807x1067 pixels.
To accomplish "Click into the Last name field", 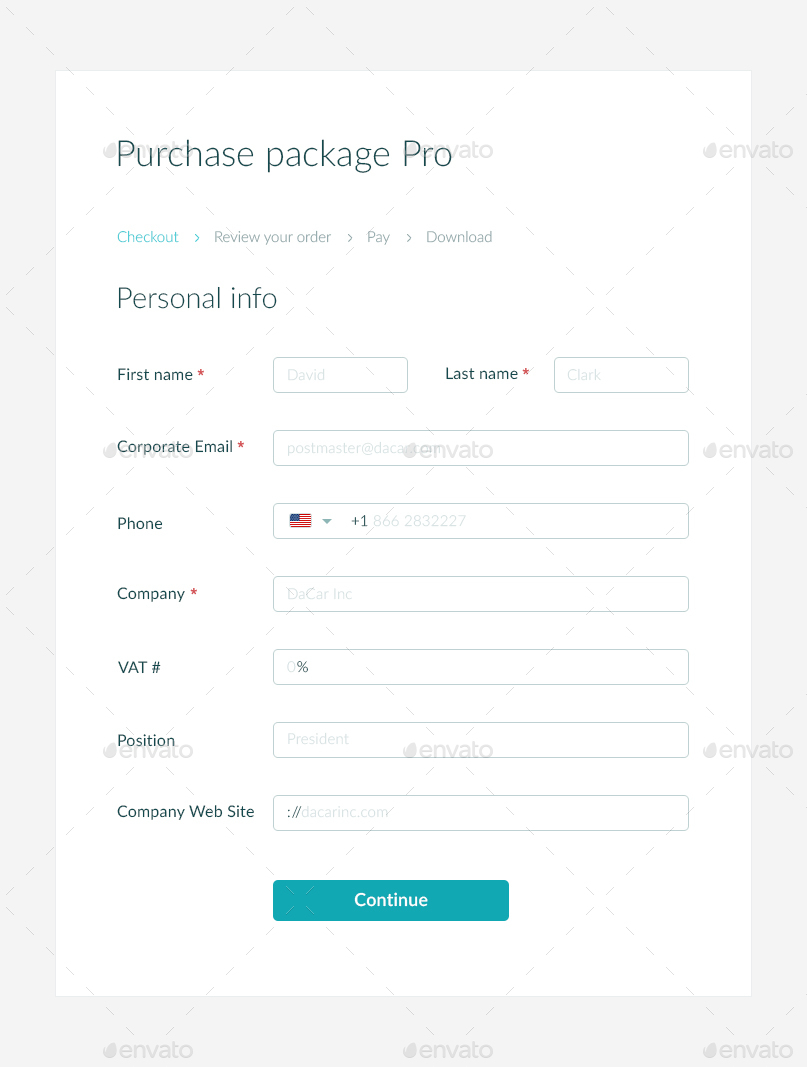I will [621, 375].
